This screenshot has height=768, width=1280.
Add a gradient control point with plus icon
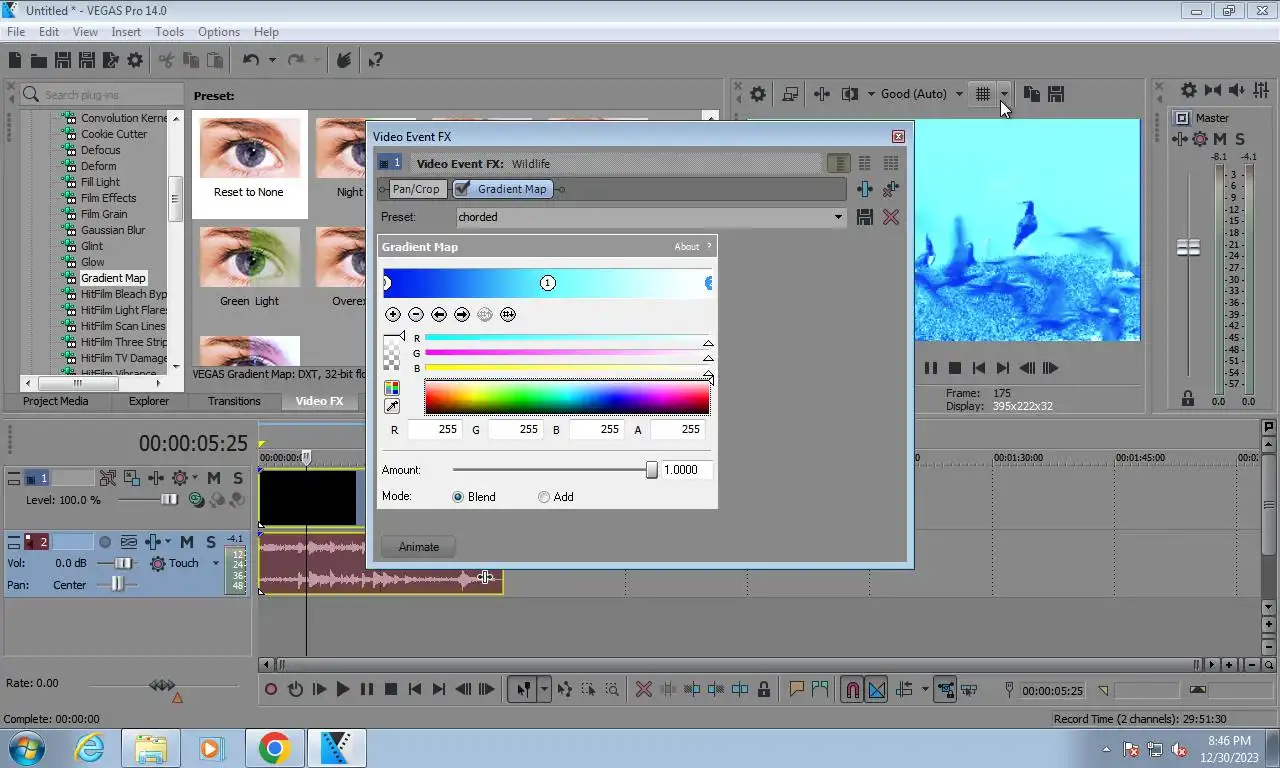393,314
